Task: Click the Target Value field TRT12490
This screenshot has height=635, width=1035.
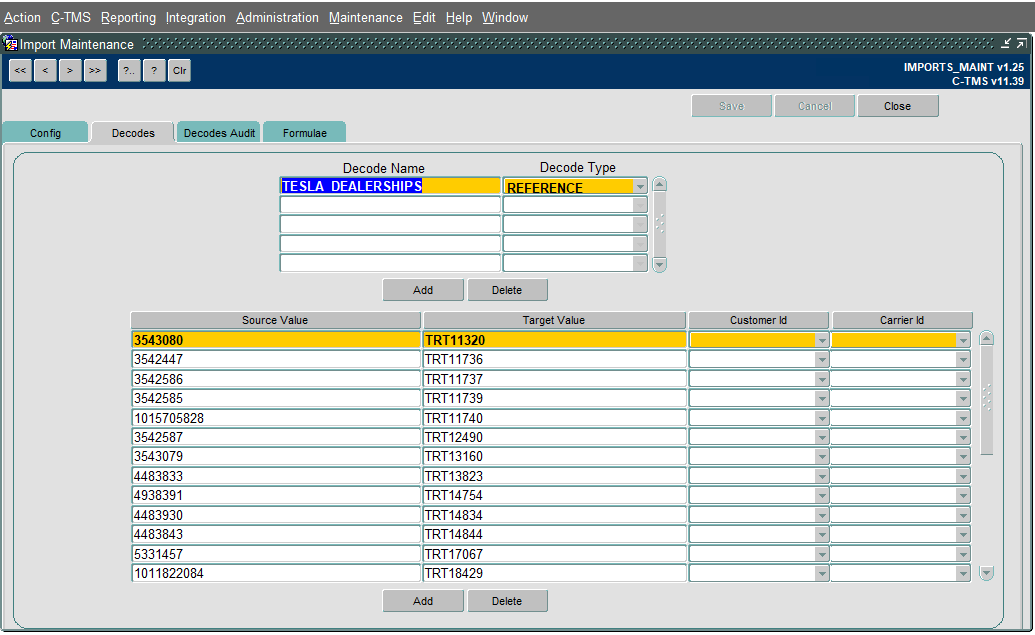Action: (554, 438)
